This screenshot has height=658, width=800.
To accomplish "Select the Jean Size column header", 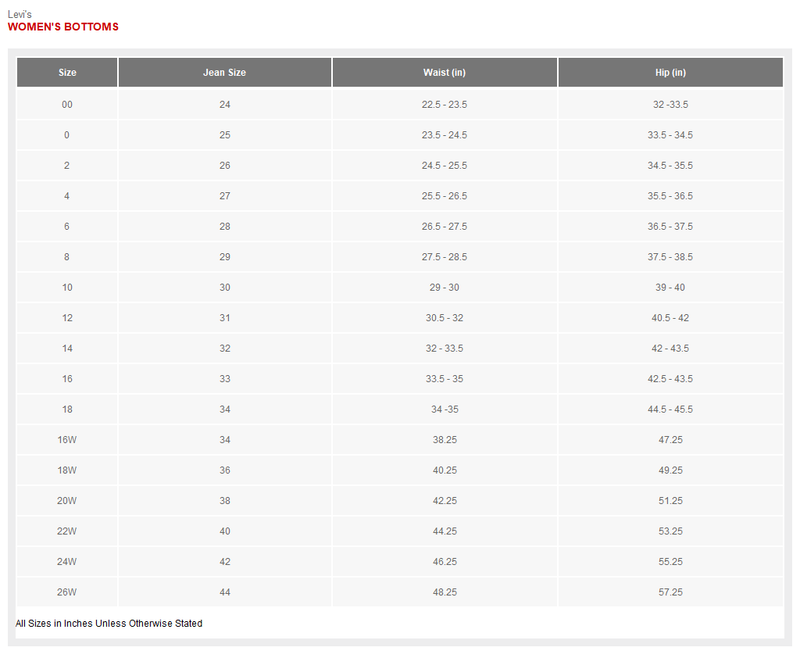I will coord(224,73).
